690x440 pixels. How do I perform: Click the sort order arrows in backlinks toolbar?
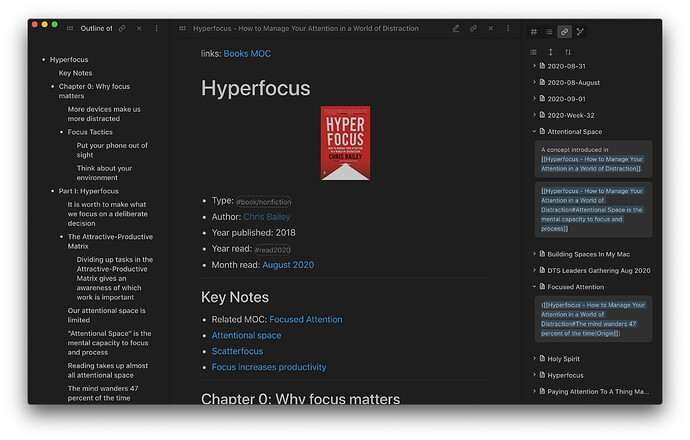click(x=568, y=52)
